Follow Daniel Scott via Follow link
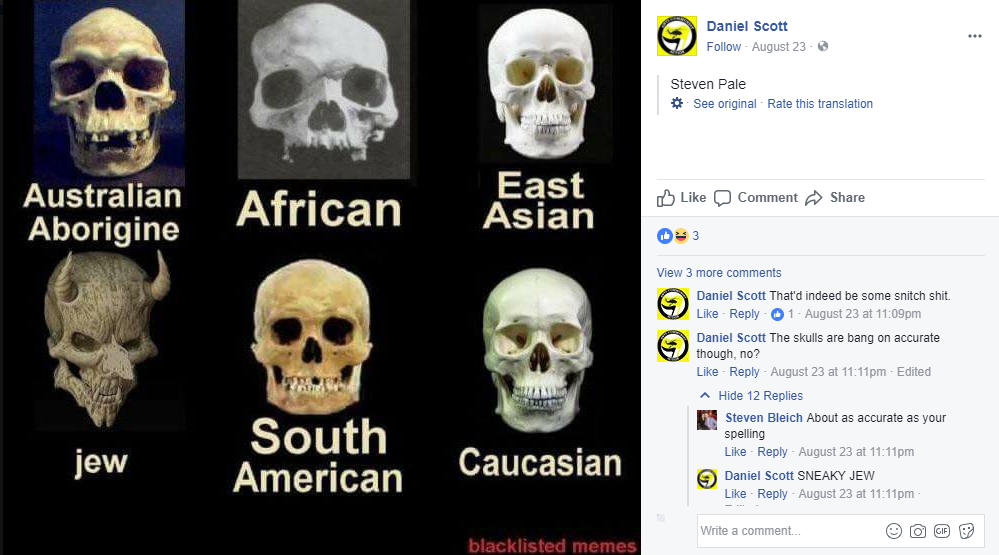 724,47
